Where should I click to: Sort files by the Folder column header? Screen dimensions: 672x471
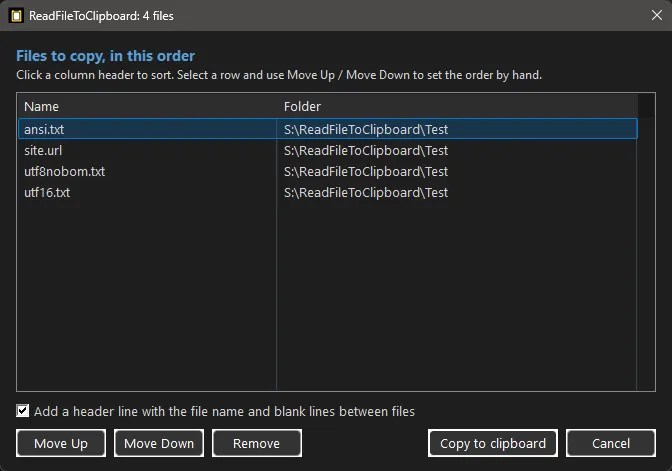[457, 106]
